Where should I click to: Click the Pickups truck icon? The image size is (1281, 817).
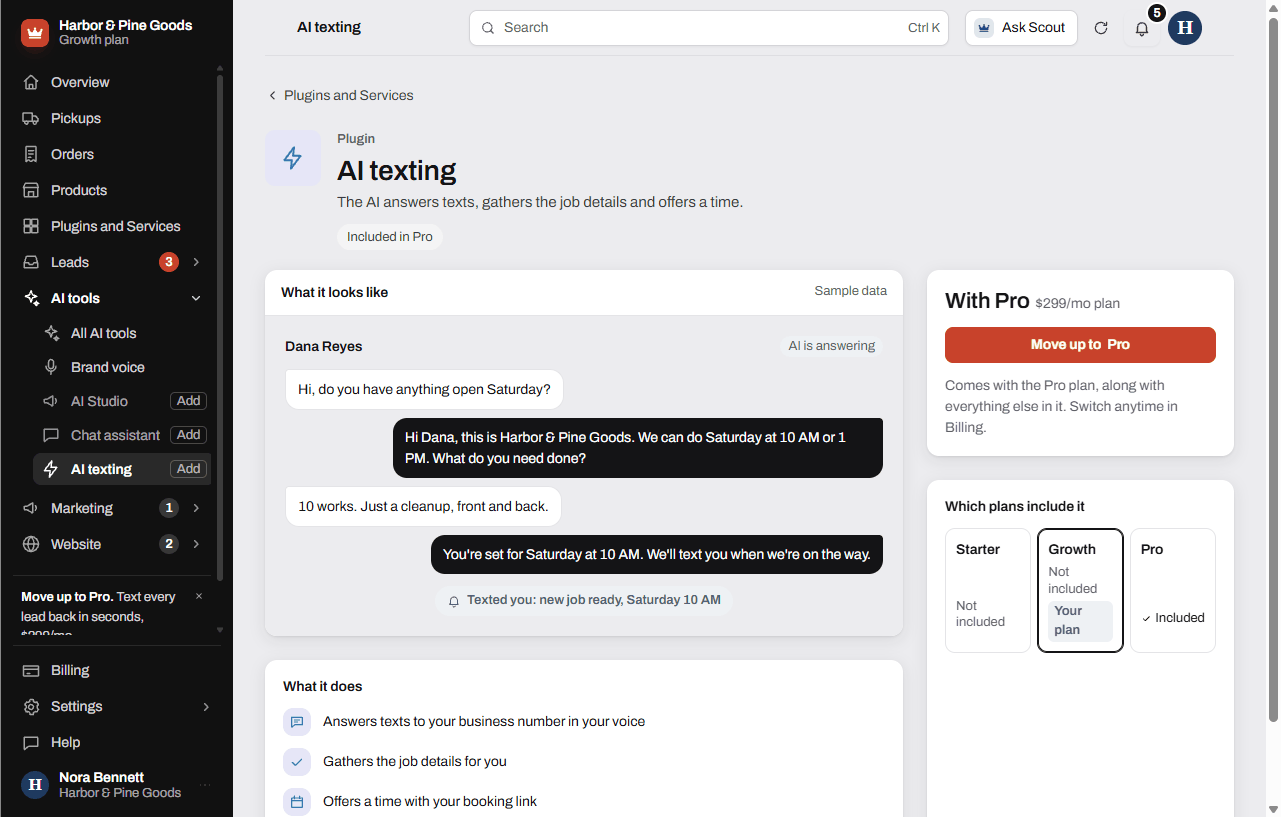tap(31, 118)
